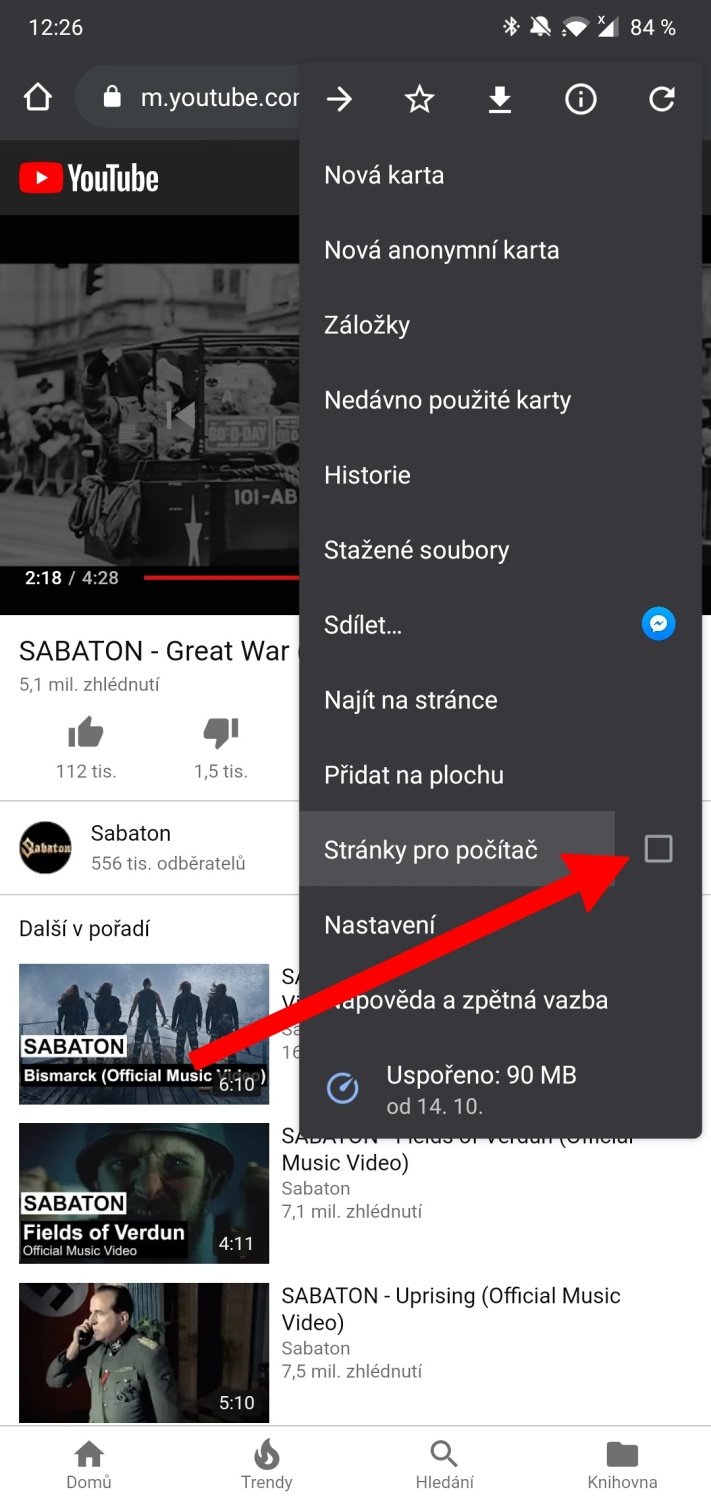Tap the browser home icon
711x1500 pixels.
[38, 98]
